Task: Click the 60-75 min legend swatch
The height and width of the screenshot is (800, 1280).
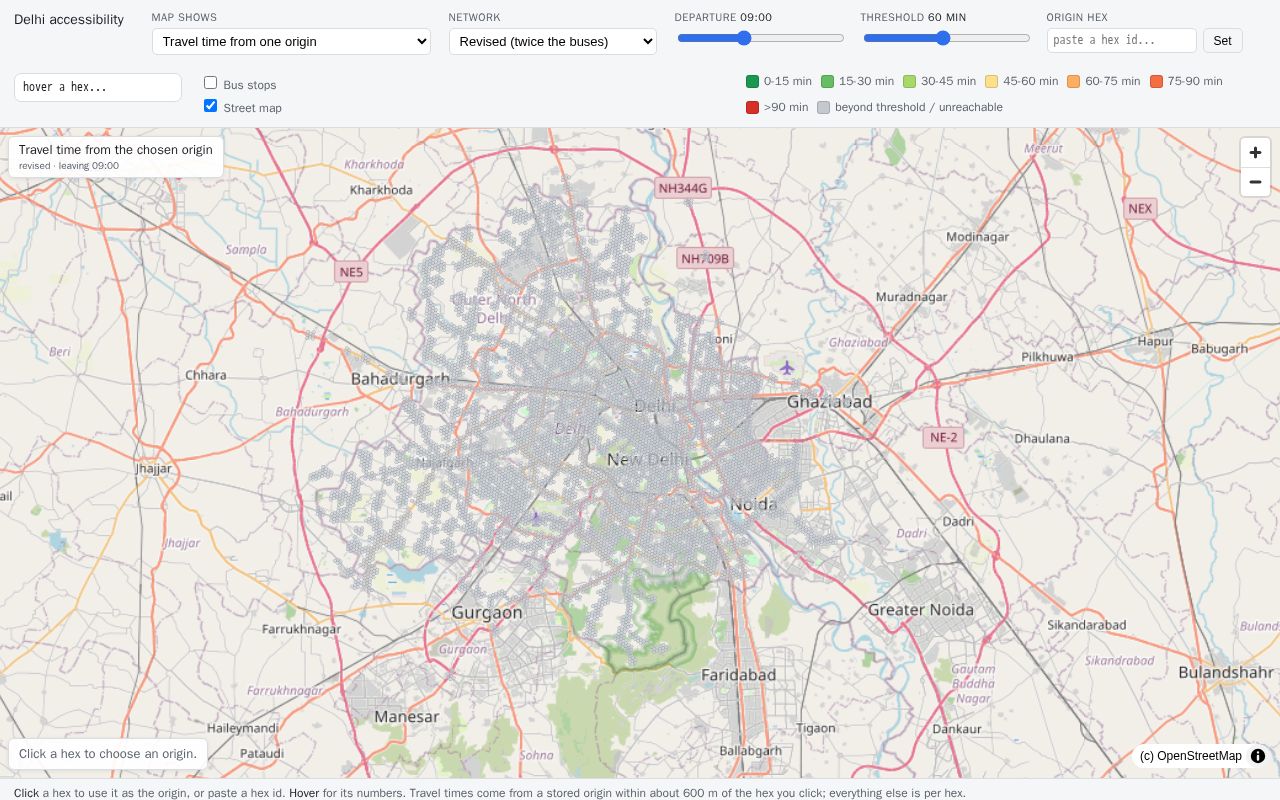Action: 1073,81
